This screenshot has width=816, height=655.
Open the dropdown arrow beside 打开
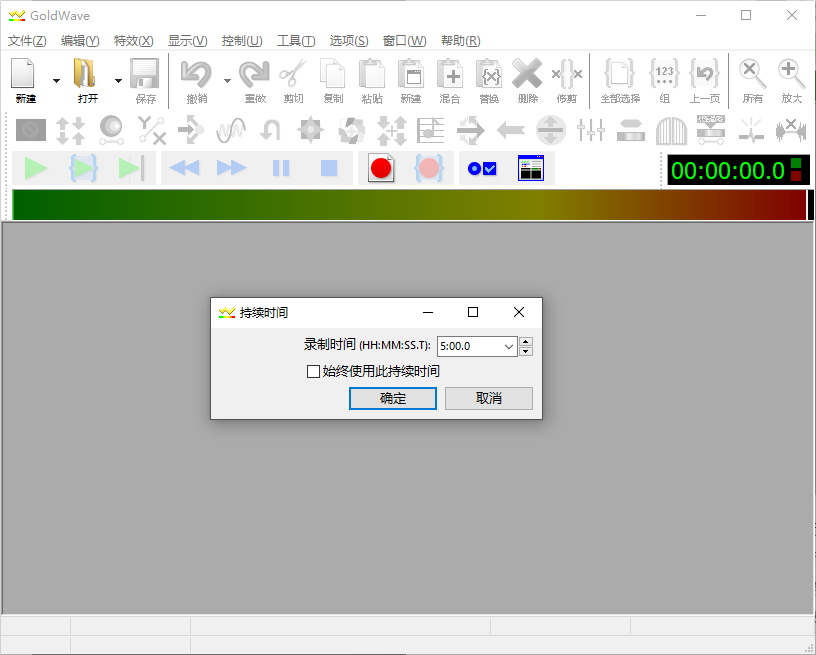[x=118, y=81]
